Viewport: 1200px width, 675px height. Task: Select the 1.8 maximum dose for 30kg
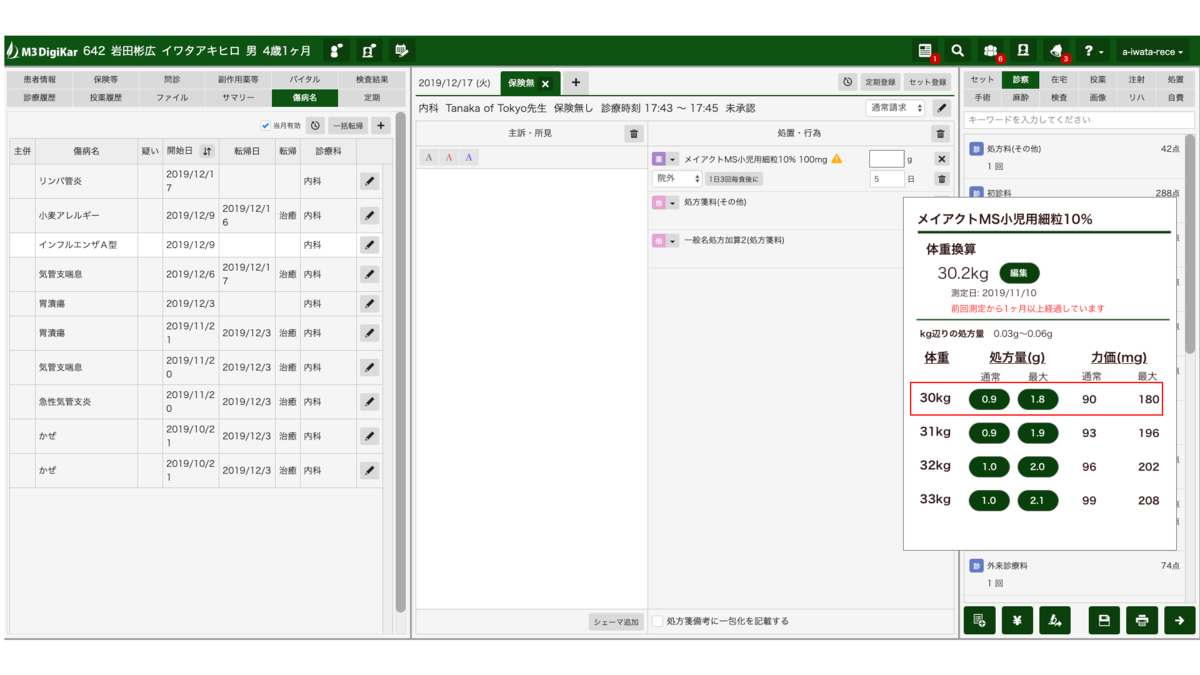tap(1038, 399)
